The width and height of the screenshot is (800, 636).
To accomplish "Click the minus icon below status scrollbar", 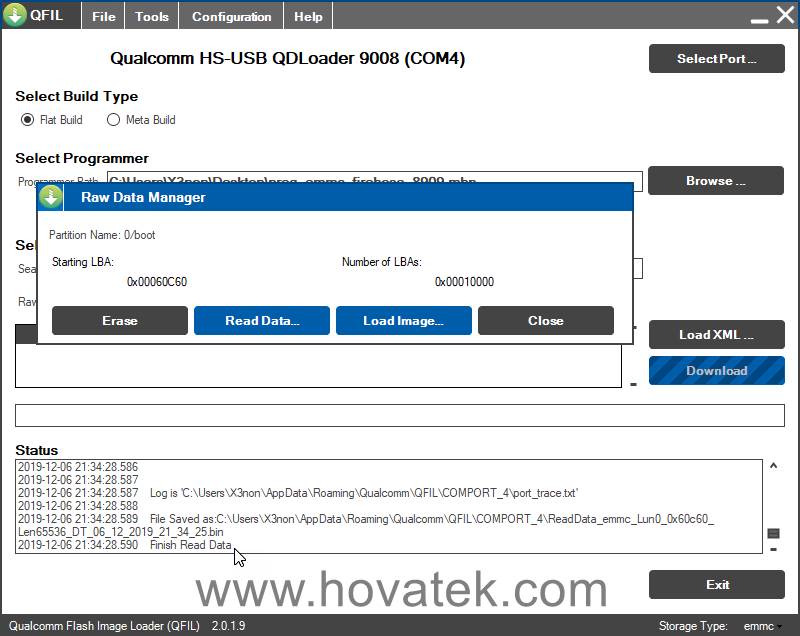I will click(773, 549).
